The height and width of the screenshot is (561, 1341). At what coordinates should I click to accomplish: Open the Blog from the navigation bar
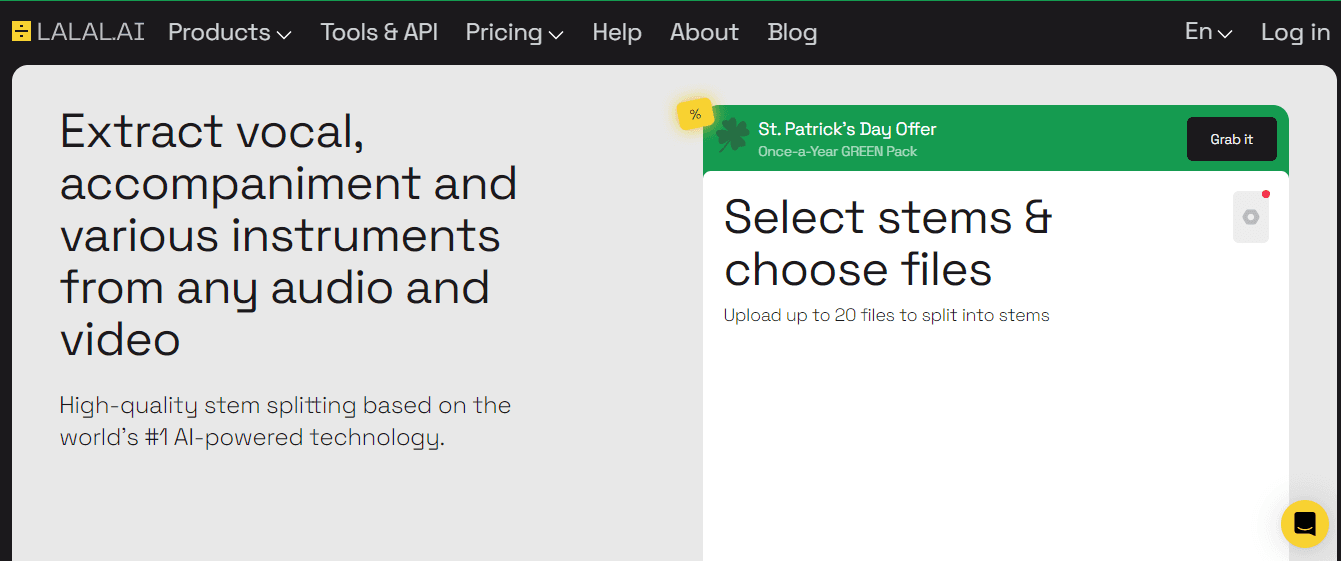[792, 32]
